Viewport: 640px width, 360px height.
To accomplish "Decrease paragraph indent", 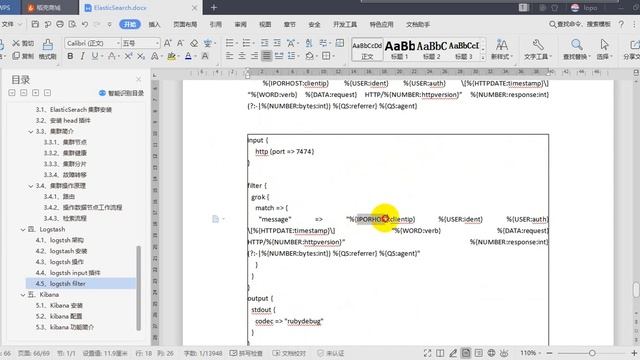I will point(264,43).
